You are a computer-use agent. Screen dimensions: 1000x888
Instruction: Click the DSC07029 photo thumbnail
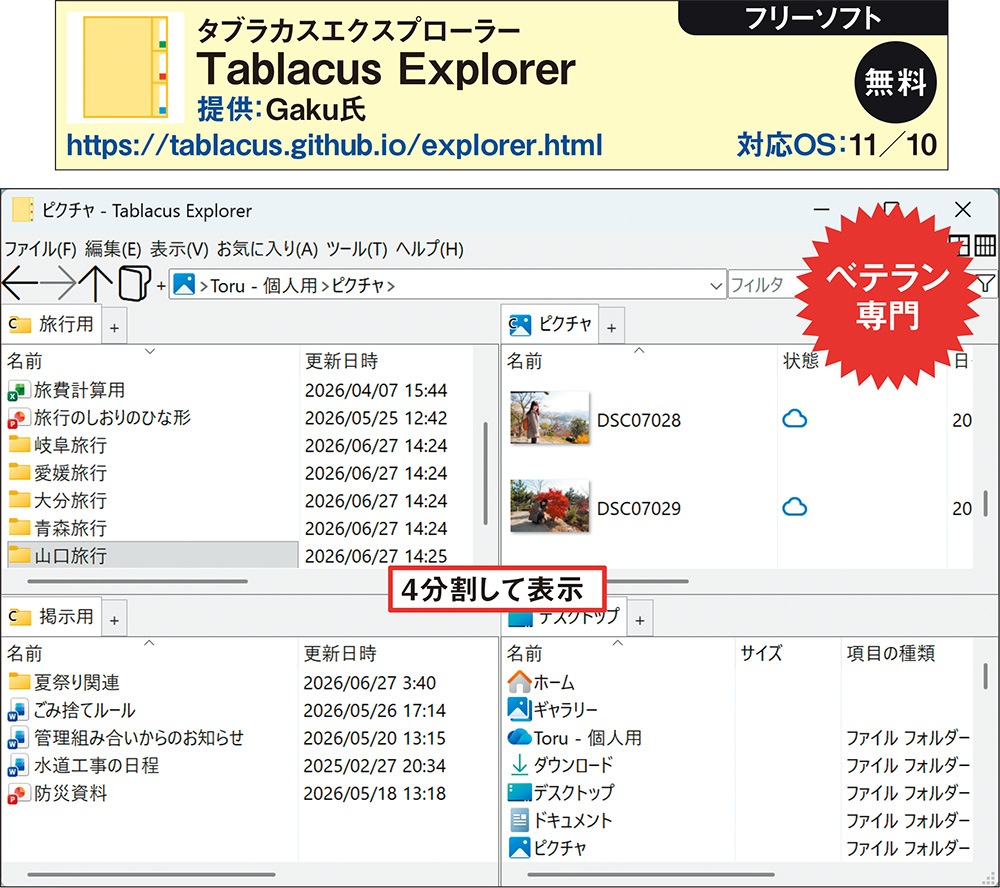[550, 507]
